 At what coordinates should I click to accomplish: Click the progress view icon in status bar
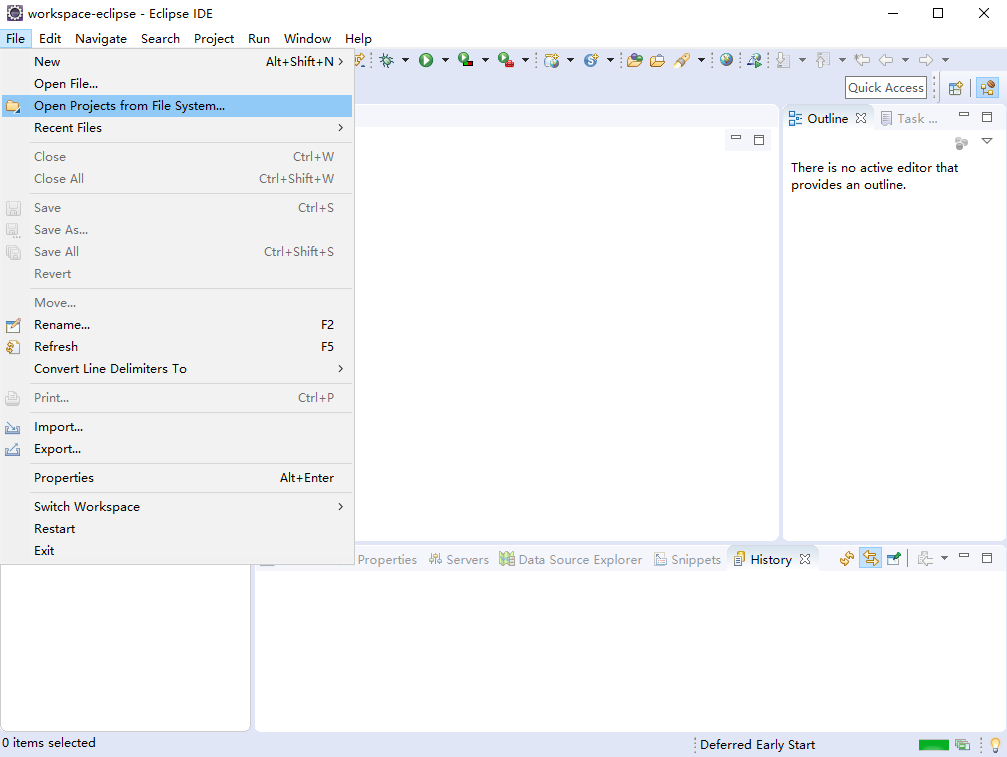[x=962, y=745]
